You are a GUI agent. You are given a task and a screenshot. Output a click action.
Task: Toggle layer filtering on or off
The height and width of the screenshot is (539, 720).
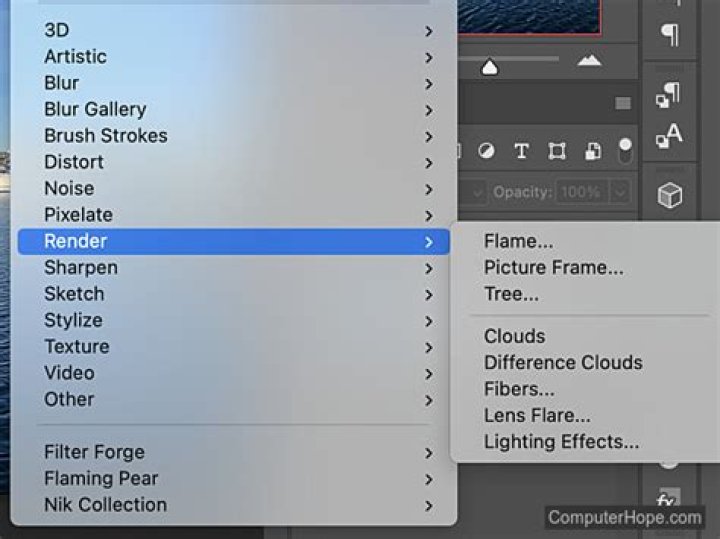[x=627, y=151]
